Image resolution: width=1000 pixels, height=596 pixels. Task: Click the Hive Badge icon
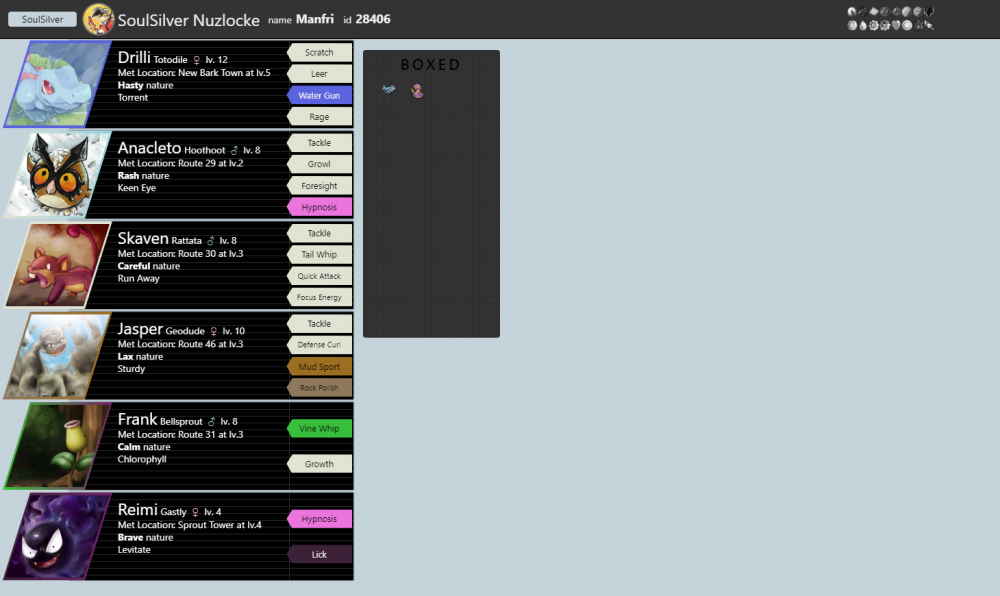pos(862,11)
